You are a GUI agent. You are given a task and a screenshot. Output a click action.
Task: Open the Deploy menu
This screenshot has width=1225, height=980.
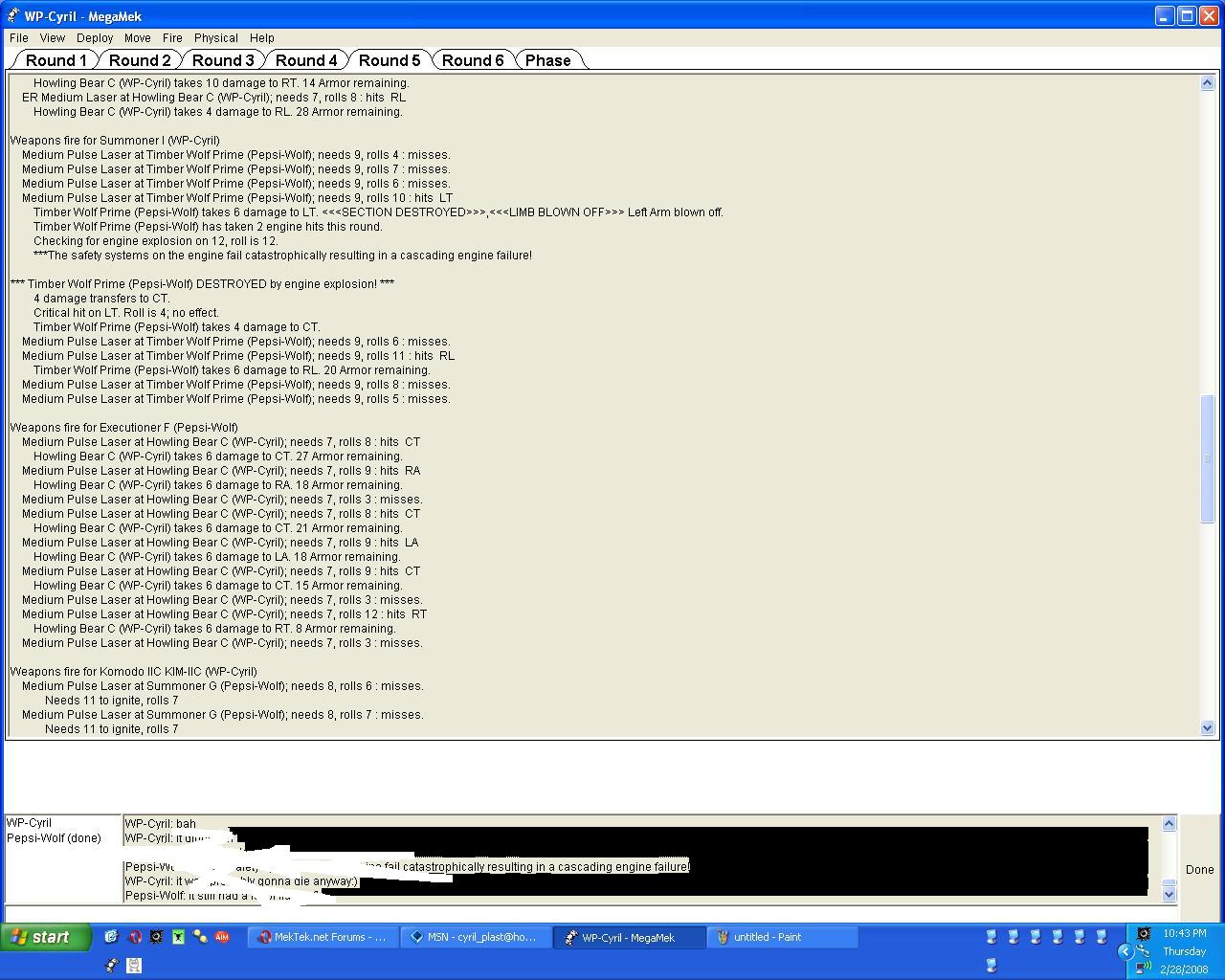click(95, 38)
